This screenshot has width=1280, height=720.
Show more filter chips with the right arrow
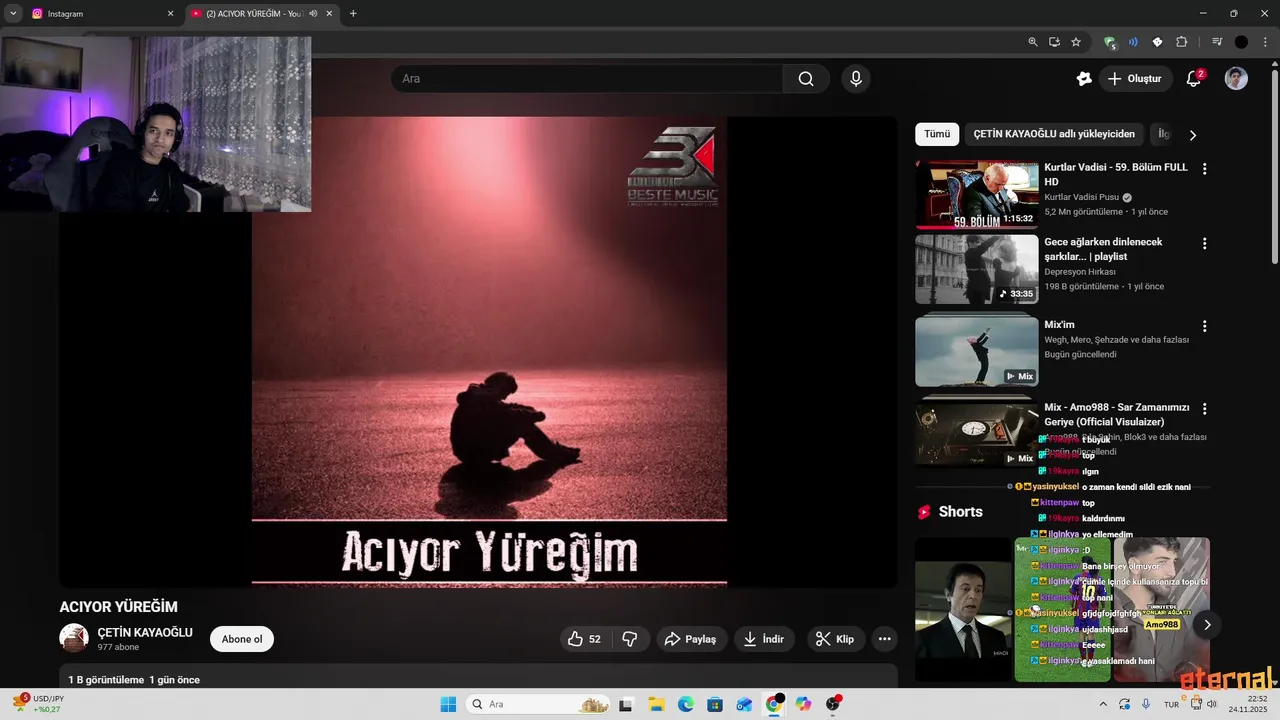tap(1192, 134)
